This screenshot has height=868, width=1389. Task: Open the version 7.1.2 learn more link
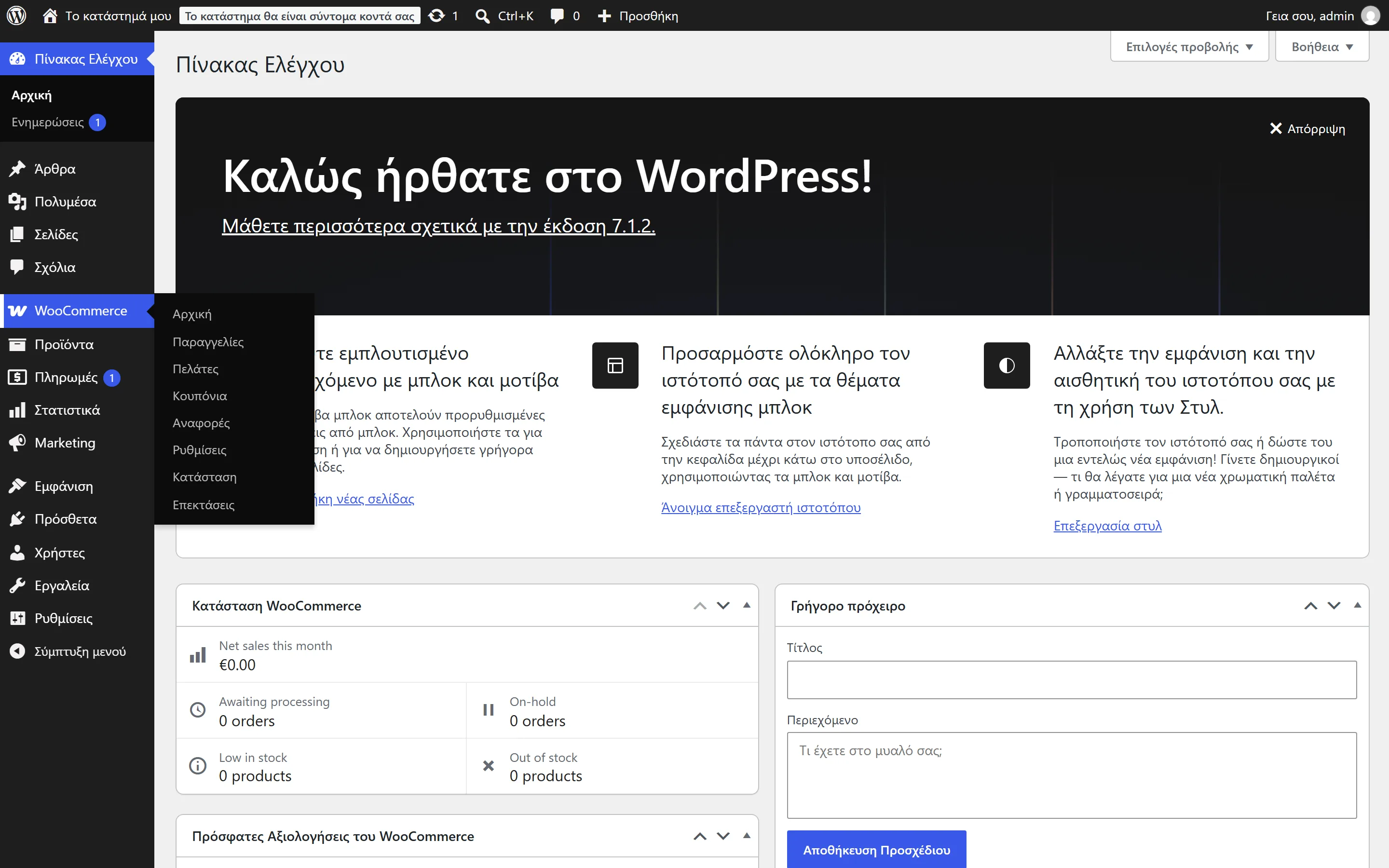pyautogui.click(x=438, y=226)
